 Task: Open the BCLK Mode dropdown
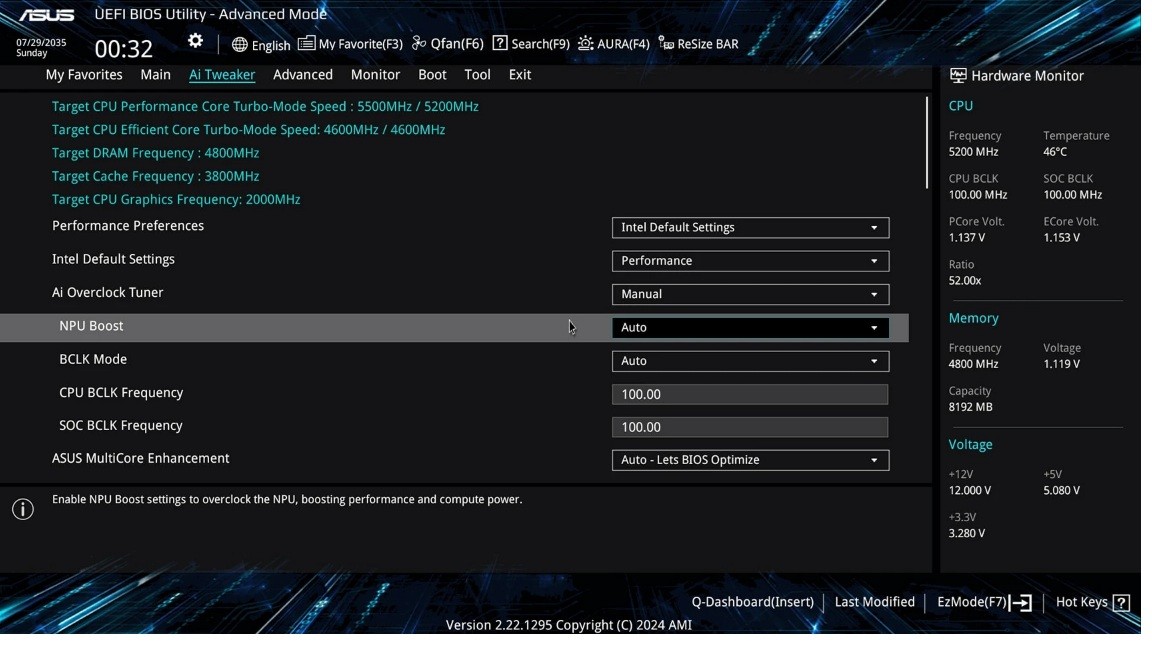coord(750,361)
